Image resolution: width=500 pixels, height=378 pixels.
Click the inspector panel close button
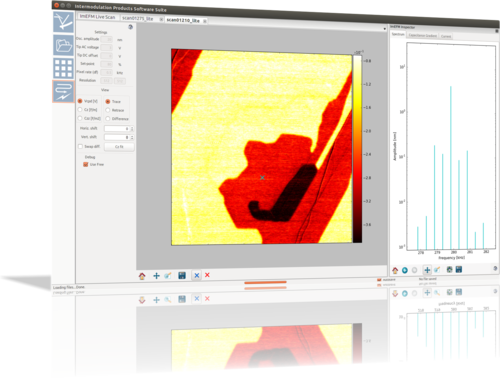pyautogui.click(x=496, y=31)
